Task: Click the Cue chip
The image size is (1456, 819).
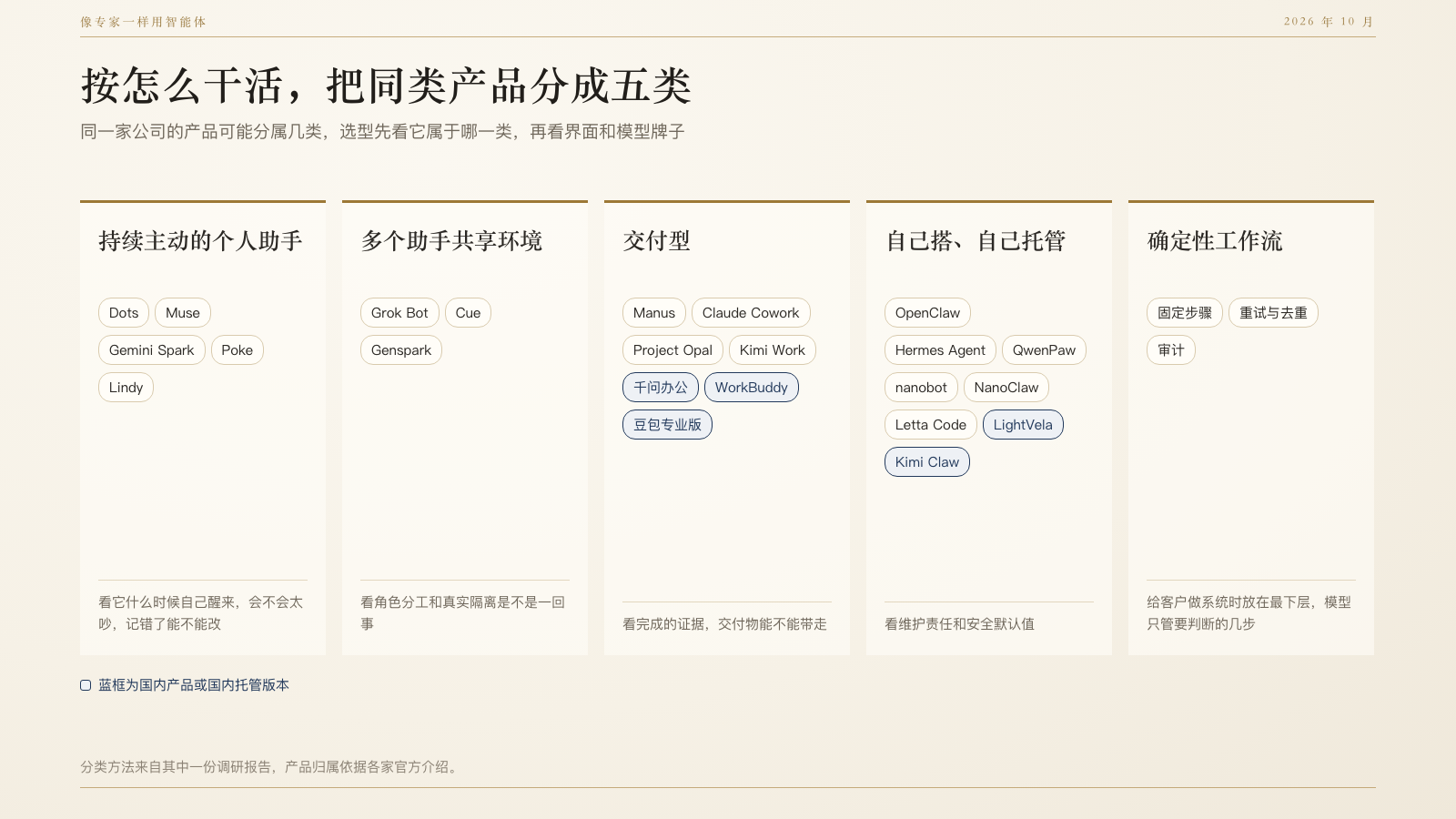Action: click(468, 313)
